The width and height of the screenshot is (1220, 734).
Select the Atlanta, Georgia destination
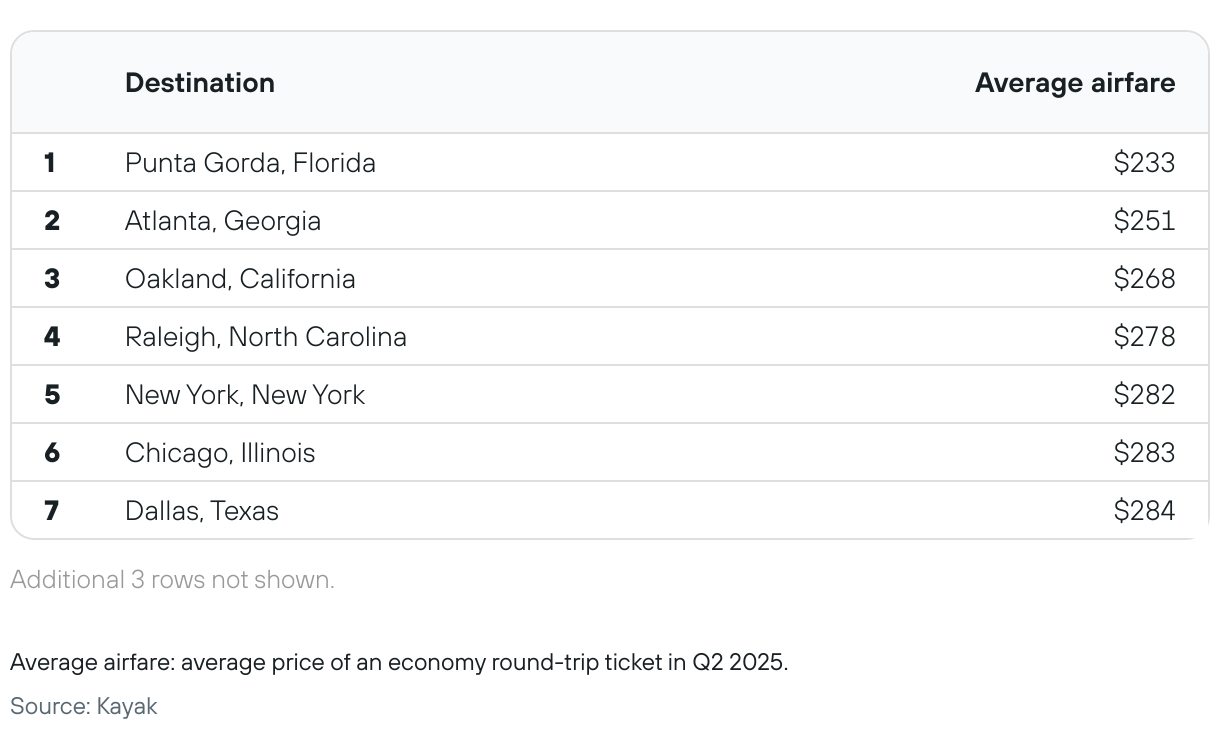223,221
